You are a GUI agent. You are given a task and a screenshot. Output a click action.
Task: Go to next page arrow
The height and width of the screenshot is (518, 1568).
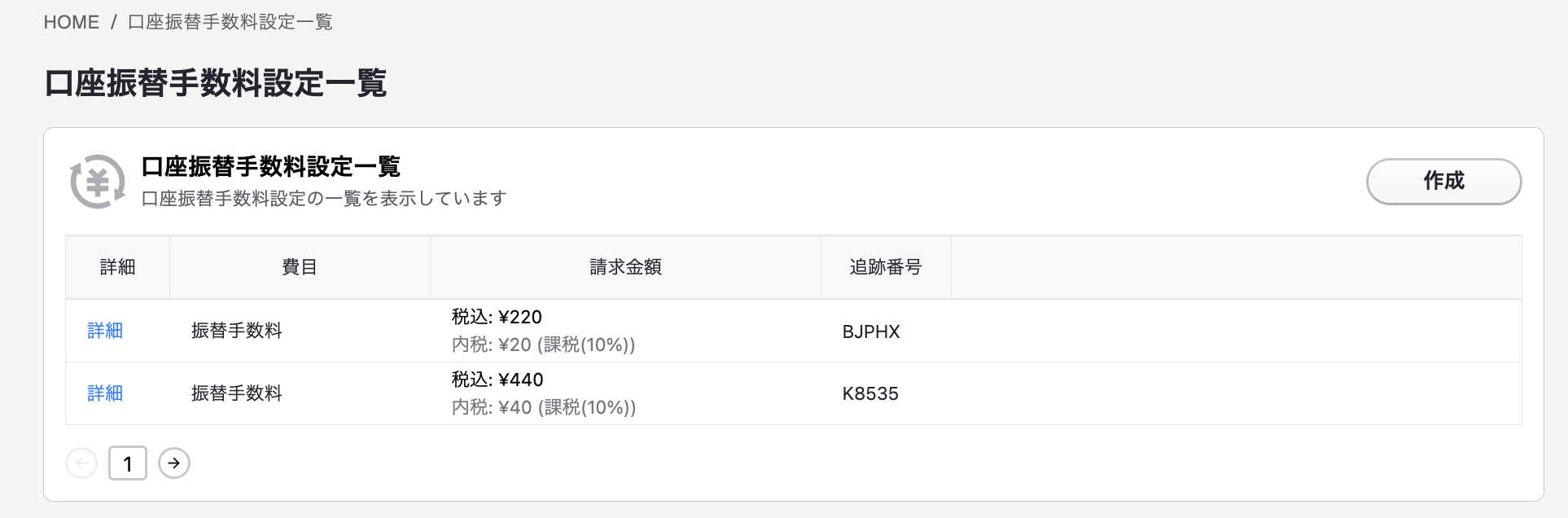point(174,463)
